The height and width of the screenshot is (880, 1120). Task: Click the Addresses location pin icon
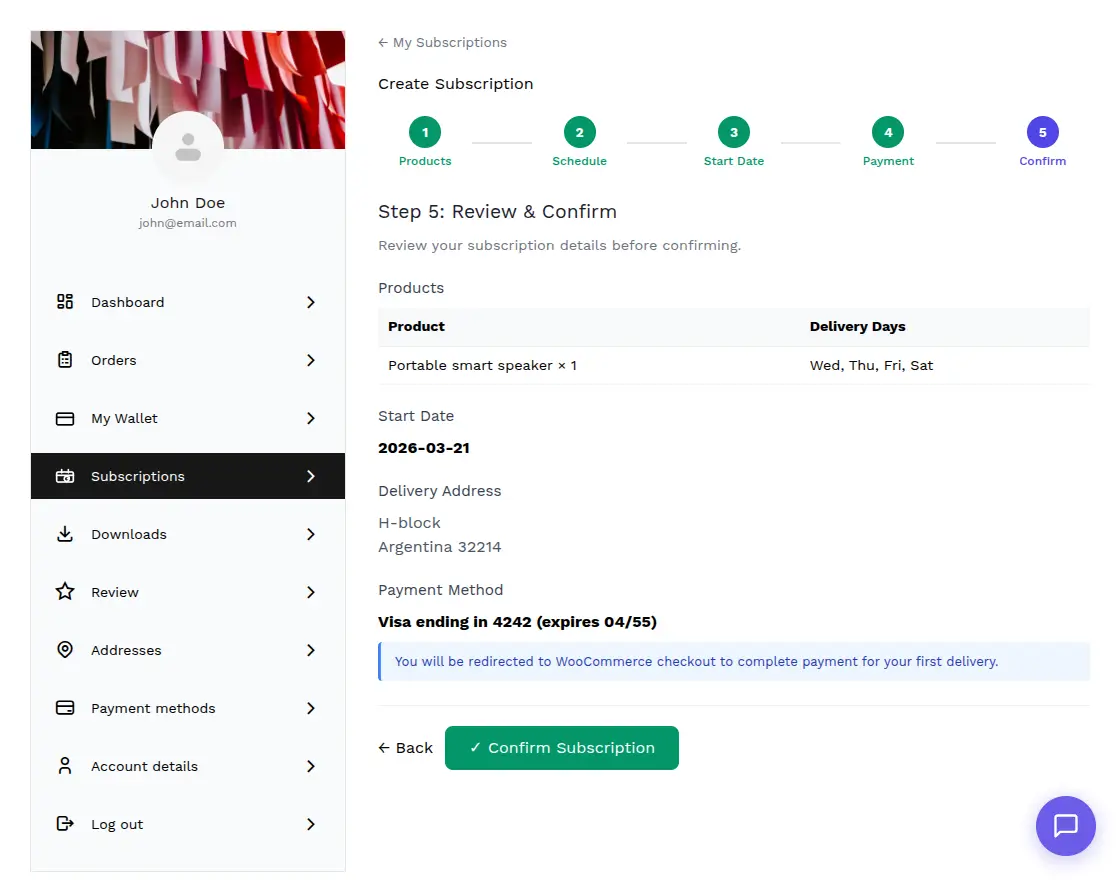[x=65, y=650]
